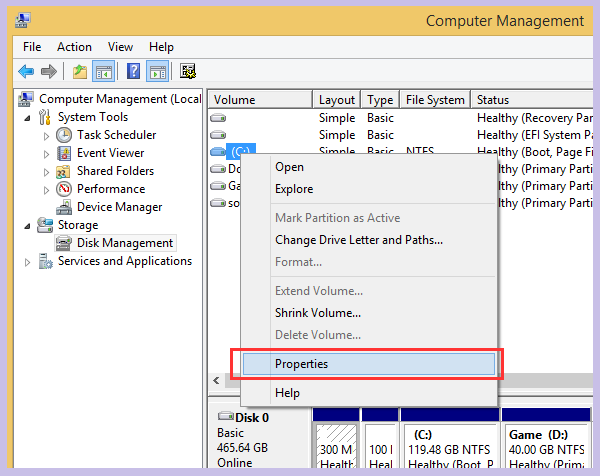Toggle the Show/Hide Console Tree icon
Screen dimensions: 600x476
(x=103, y=72)
